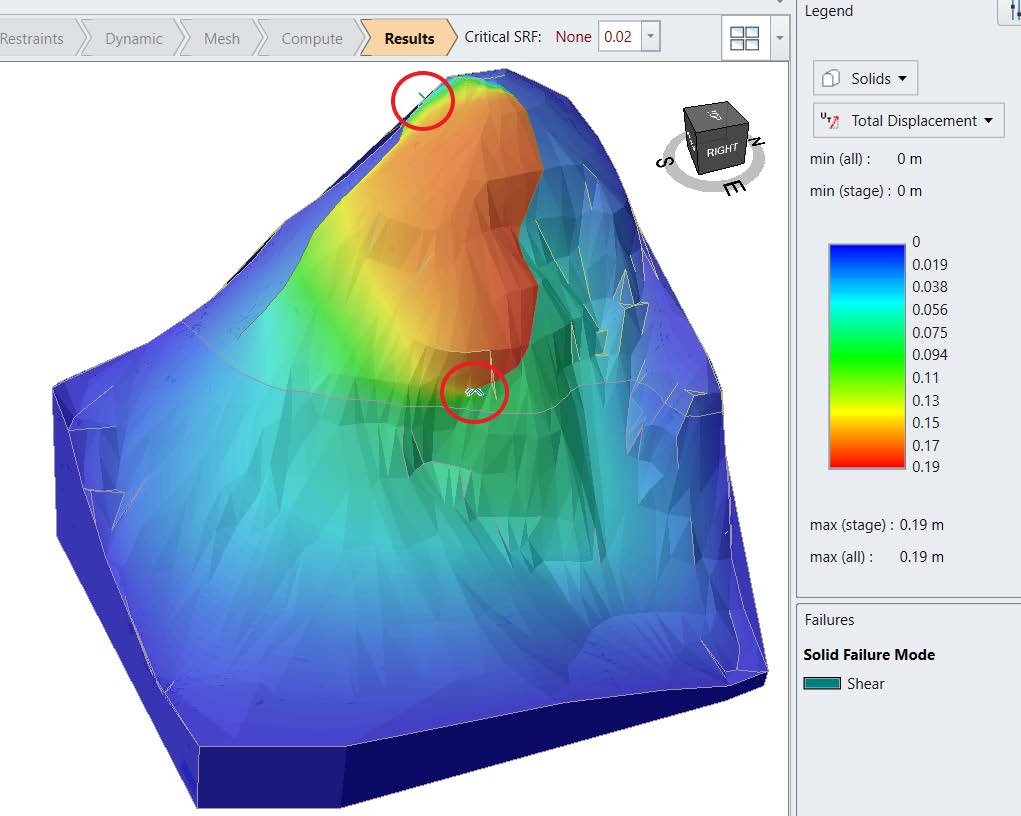Expand the viewport layout dropdown arrow
The height and width of the screenshot is (816, 1021).
tap(779, 39)
